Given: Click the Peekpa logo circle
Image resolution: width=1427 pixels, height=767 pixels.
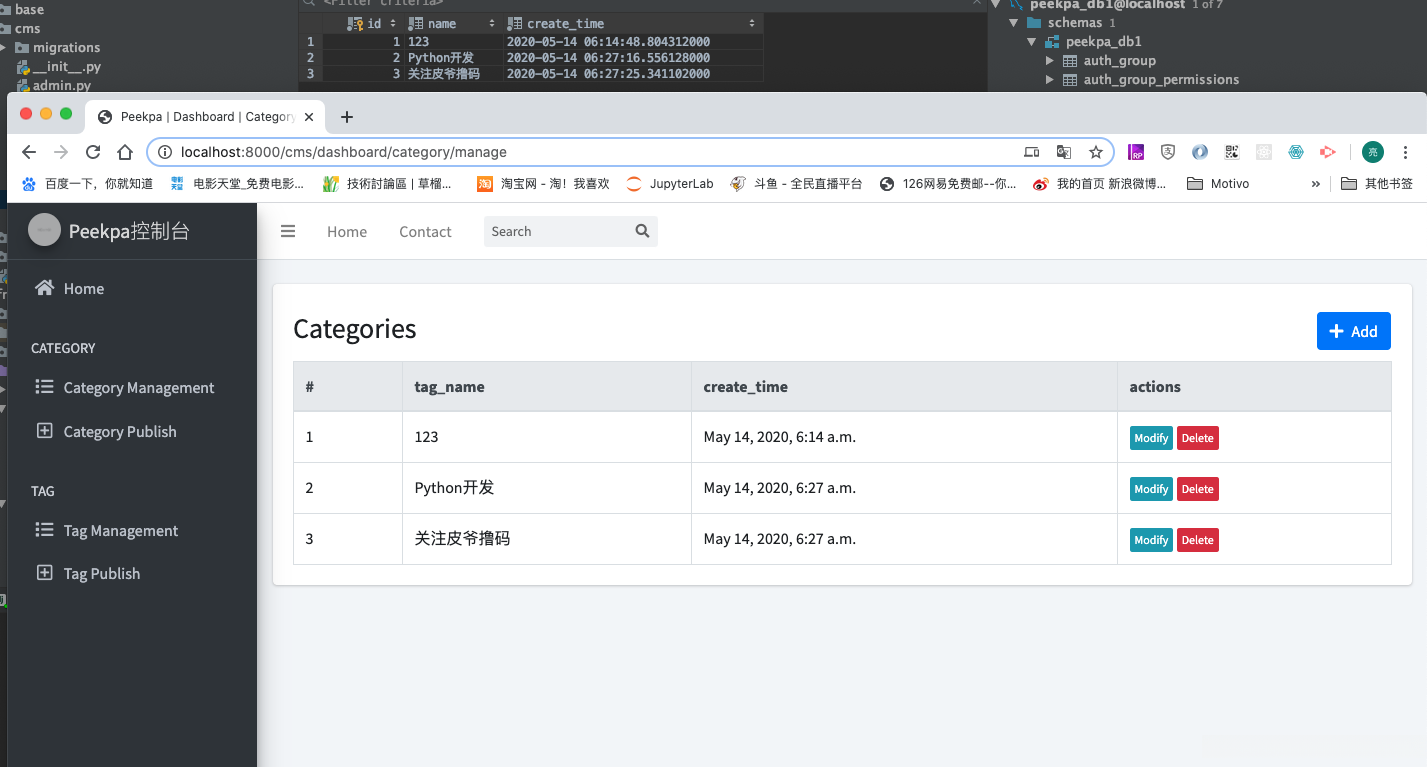Looking at the screenshot, I should (x=44, y=230).
